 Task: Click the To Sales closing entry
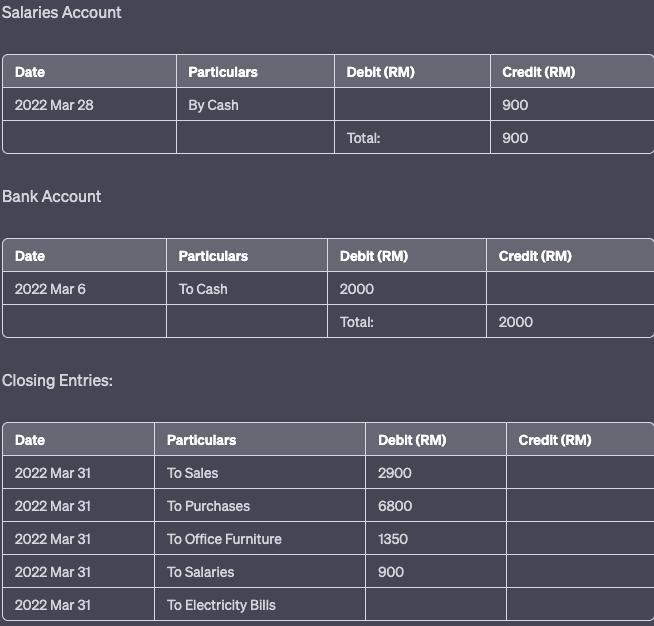pyautogui.click(x=260, y=473)
